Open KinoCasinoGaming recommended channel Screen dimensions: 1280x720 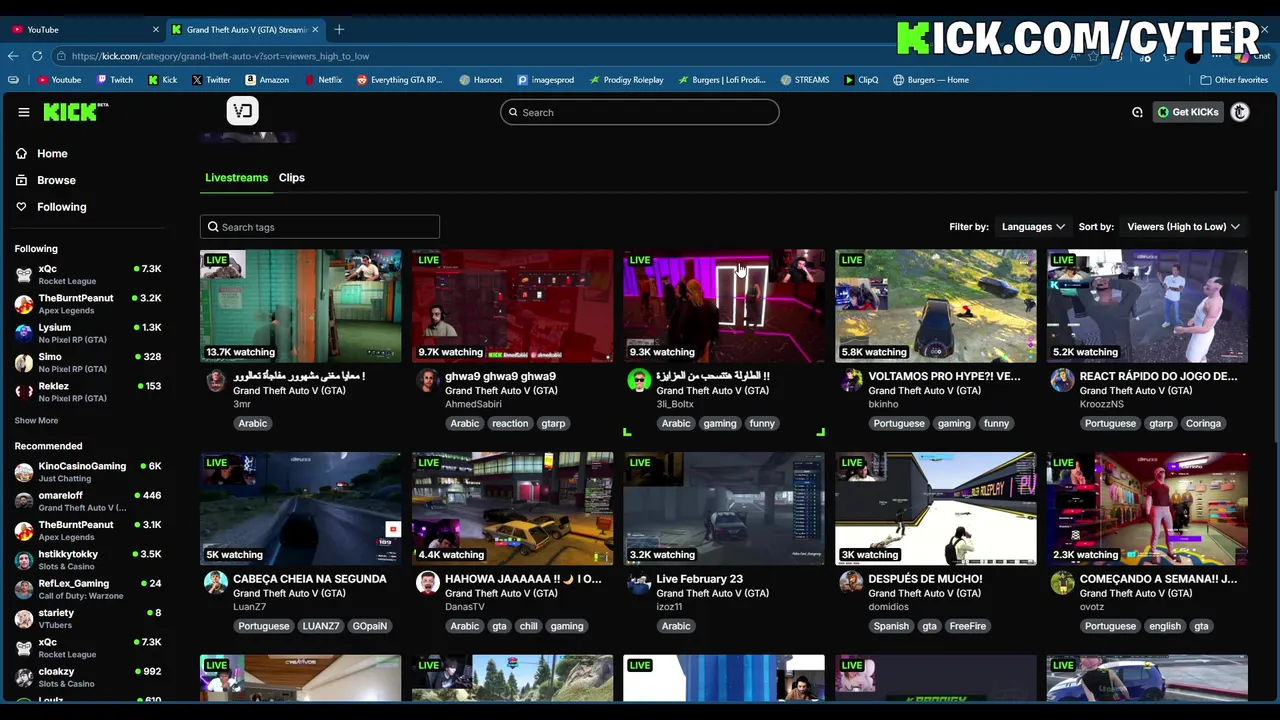(x=88, y=472)
